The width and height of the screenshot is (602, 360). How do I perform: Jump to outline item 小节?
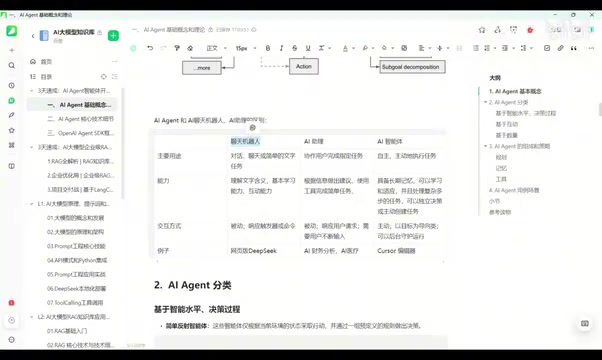tap(494, 201)
